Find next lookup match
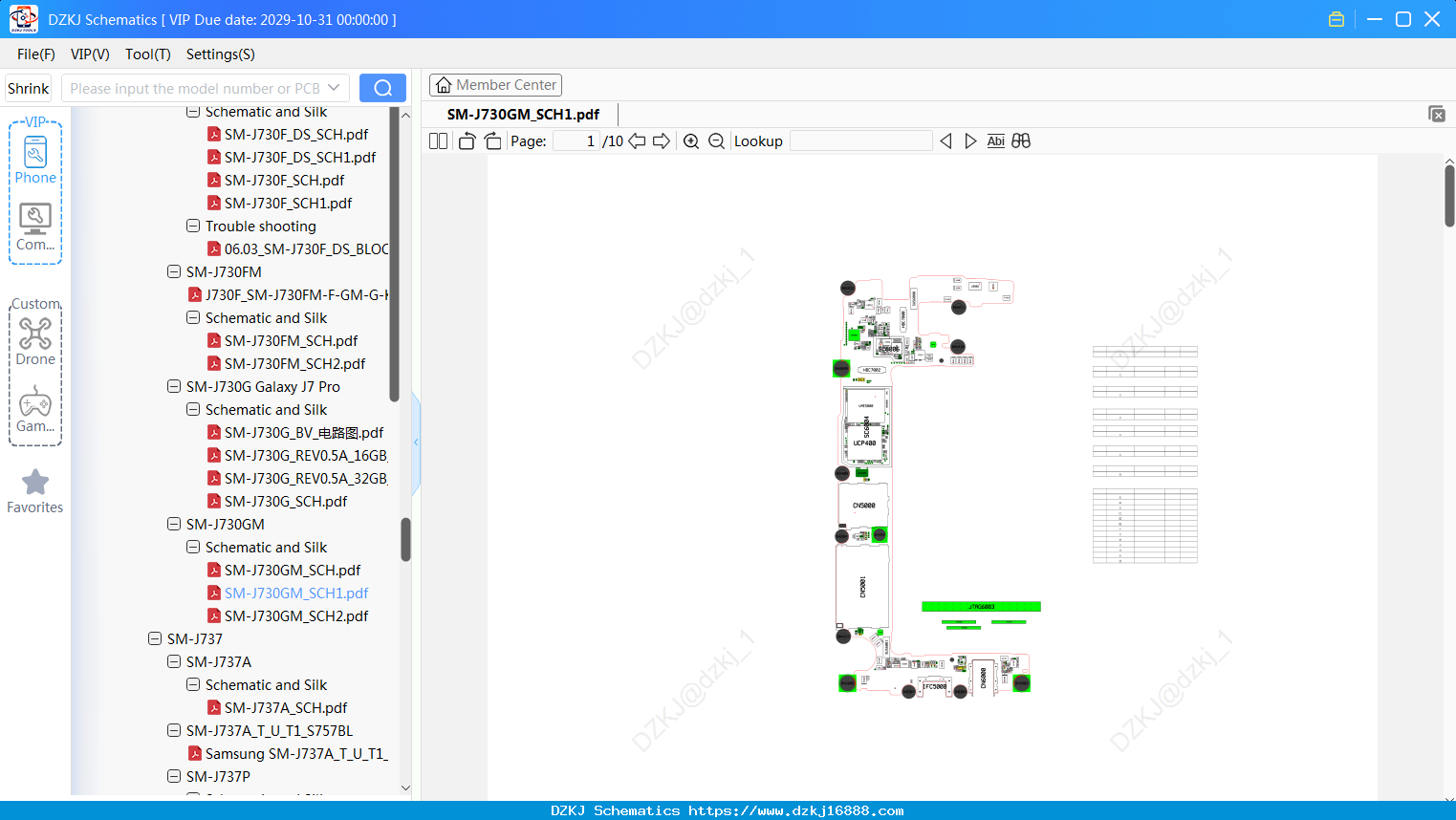 tap(970, 141)
